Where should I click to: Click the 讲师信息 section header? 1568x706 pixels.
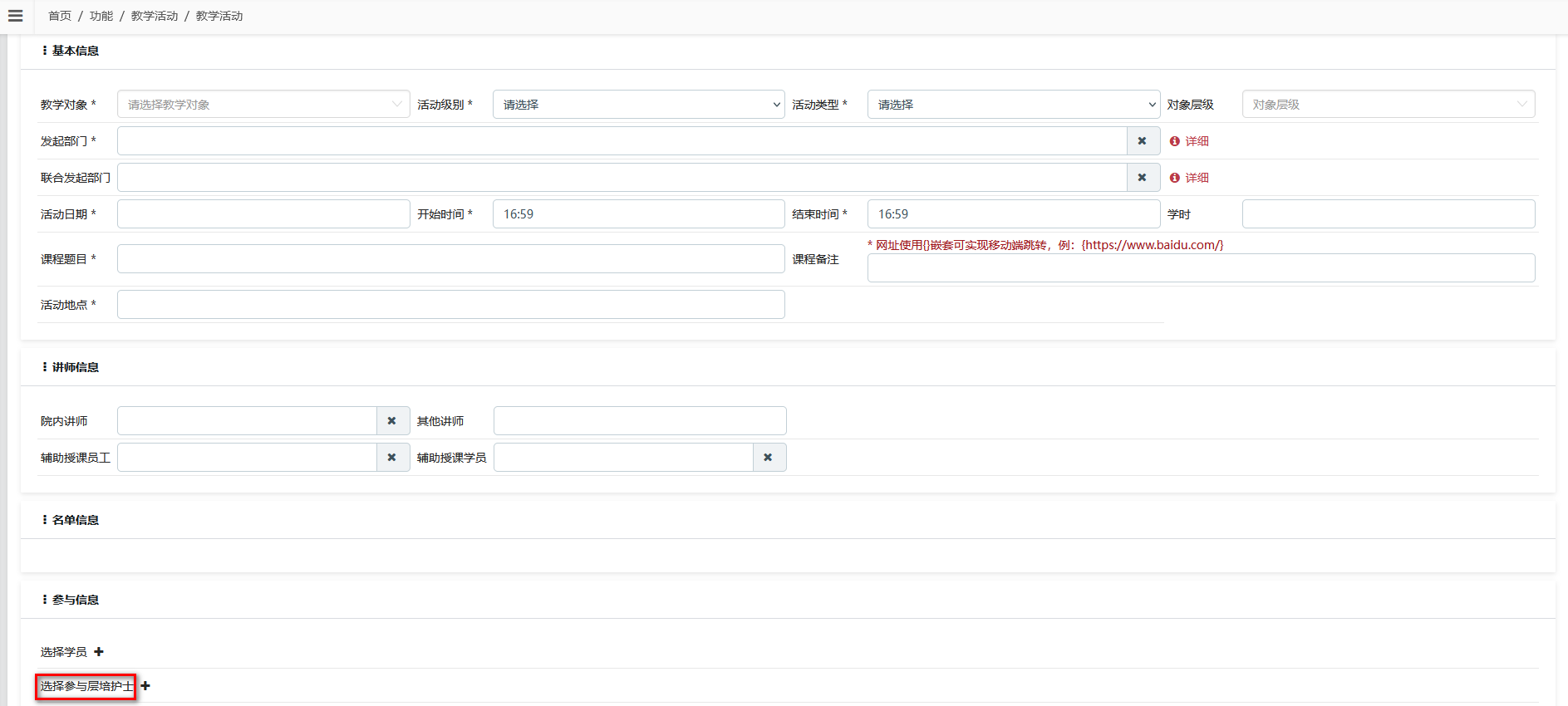[76, 367]
